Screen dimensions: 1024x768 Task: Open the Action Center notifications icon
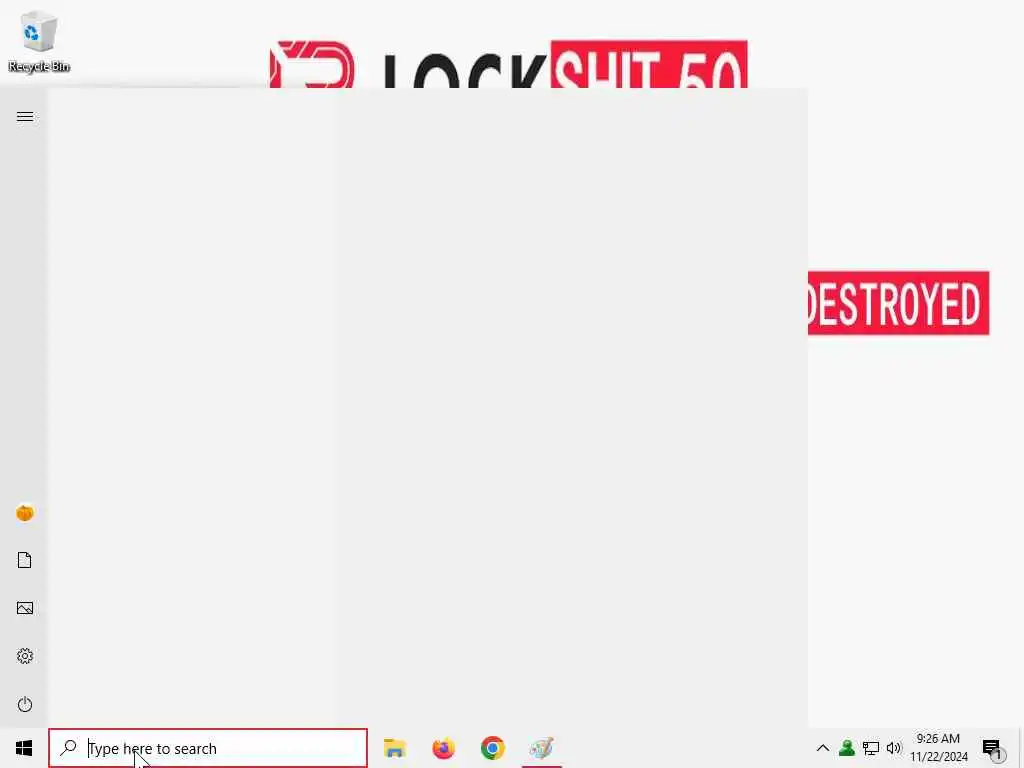[993, 749]
